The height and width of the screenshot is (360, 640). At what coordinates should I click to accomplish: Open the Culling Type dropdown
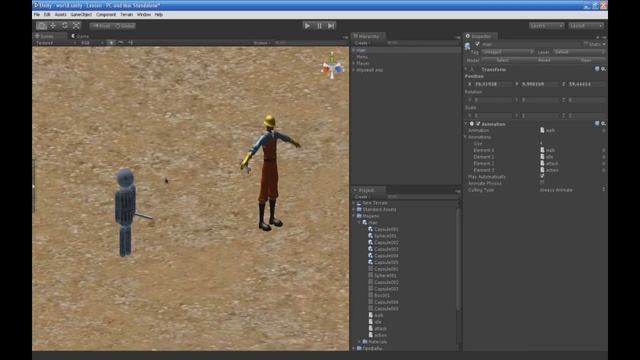pos(572,190)
